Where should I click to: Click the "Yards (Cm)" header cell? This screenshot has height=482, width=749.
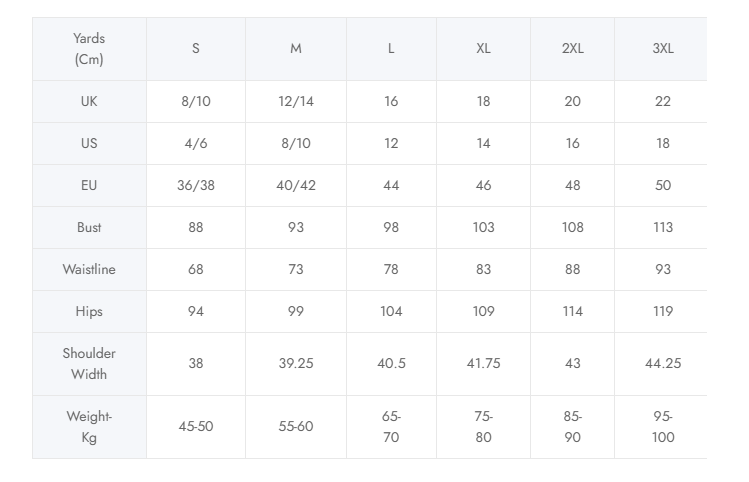click(89, 49)
